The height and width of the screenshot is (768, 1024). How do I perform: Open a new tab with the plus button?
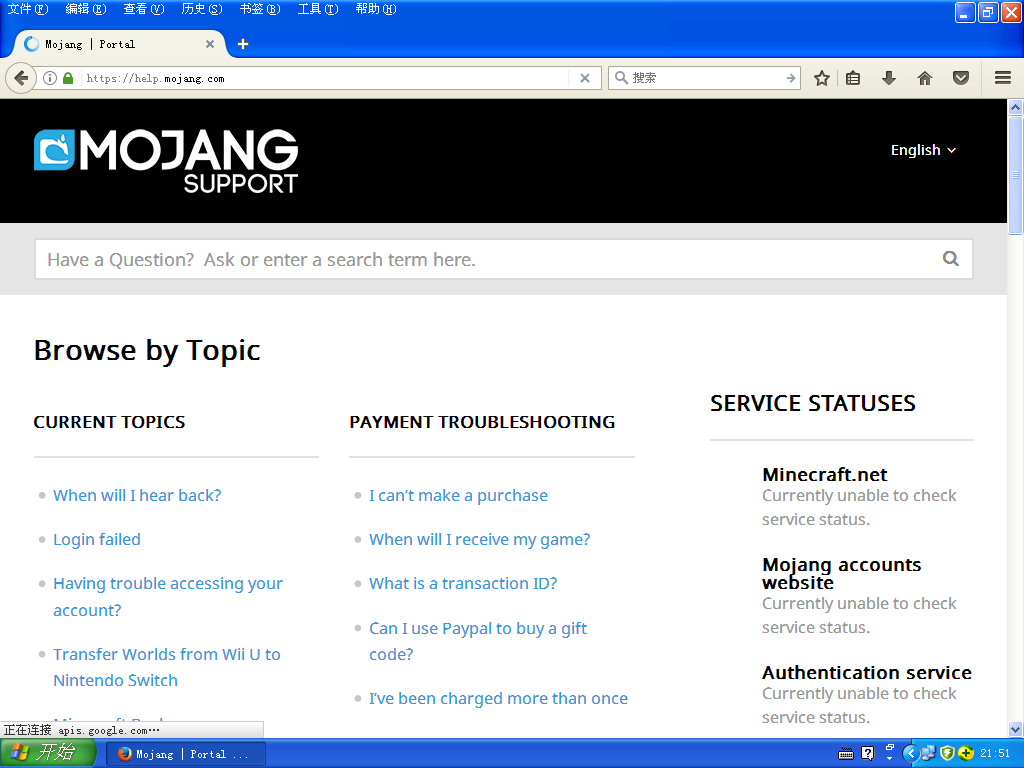243,44
